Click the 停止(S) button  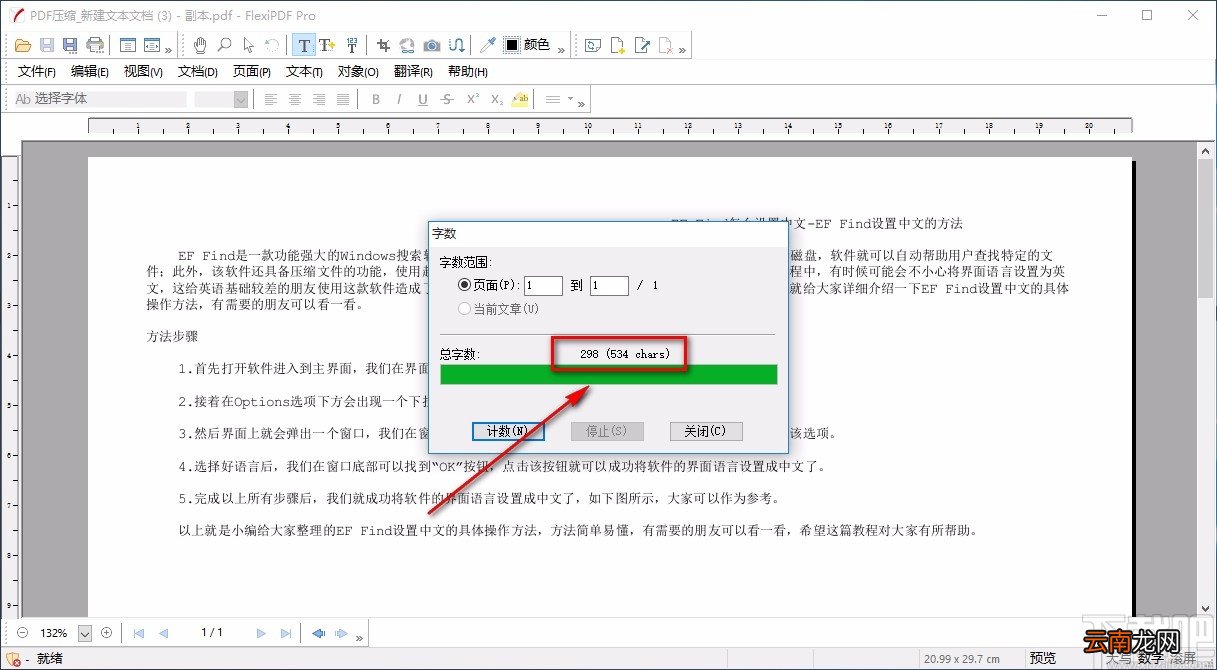click(607, 431)
